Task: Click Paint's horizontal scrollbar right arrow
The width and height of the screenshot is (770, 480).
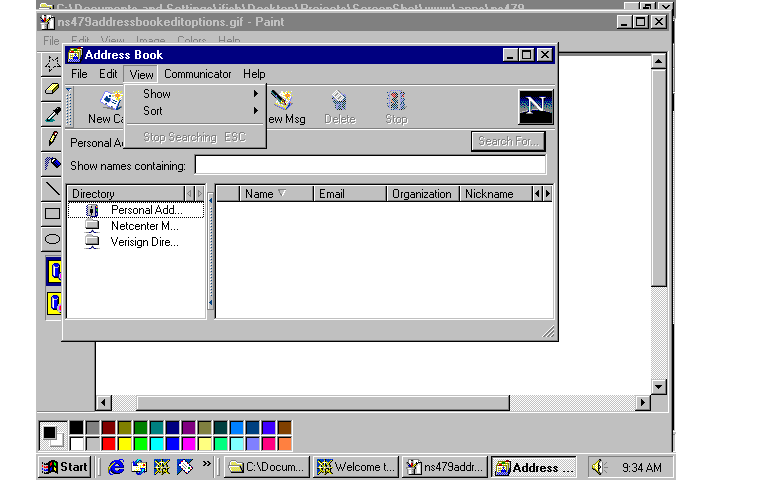Action: click(x=642, y=402)
